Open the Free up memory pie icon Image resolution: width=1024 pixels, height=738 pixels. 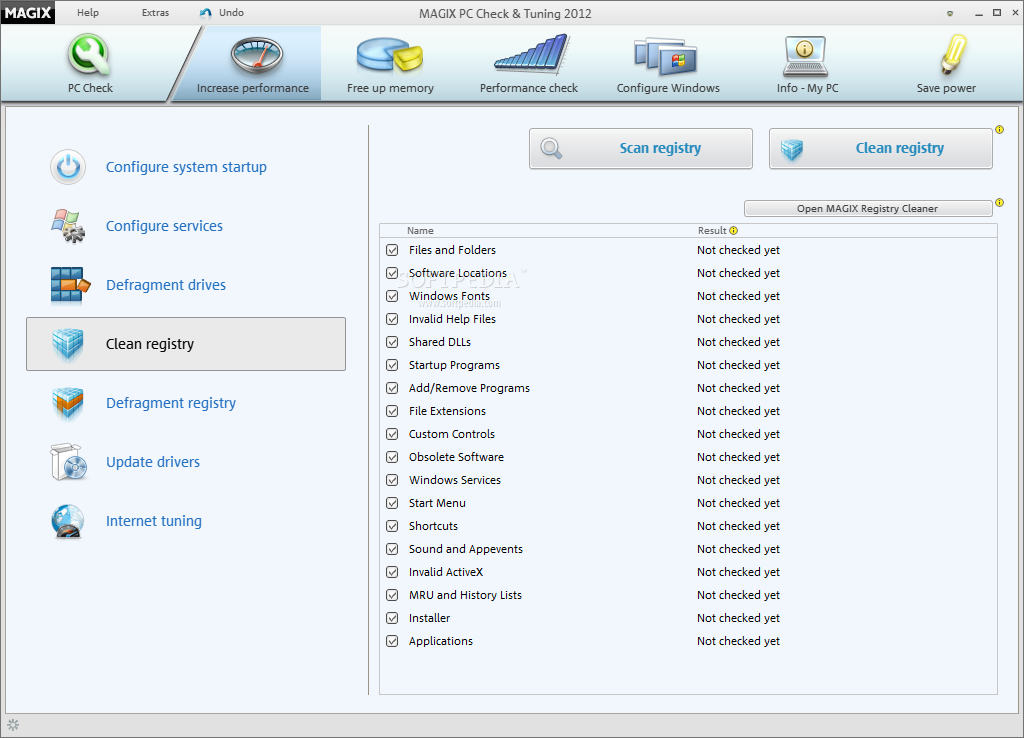(390, 55)
